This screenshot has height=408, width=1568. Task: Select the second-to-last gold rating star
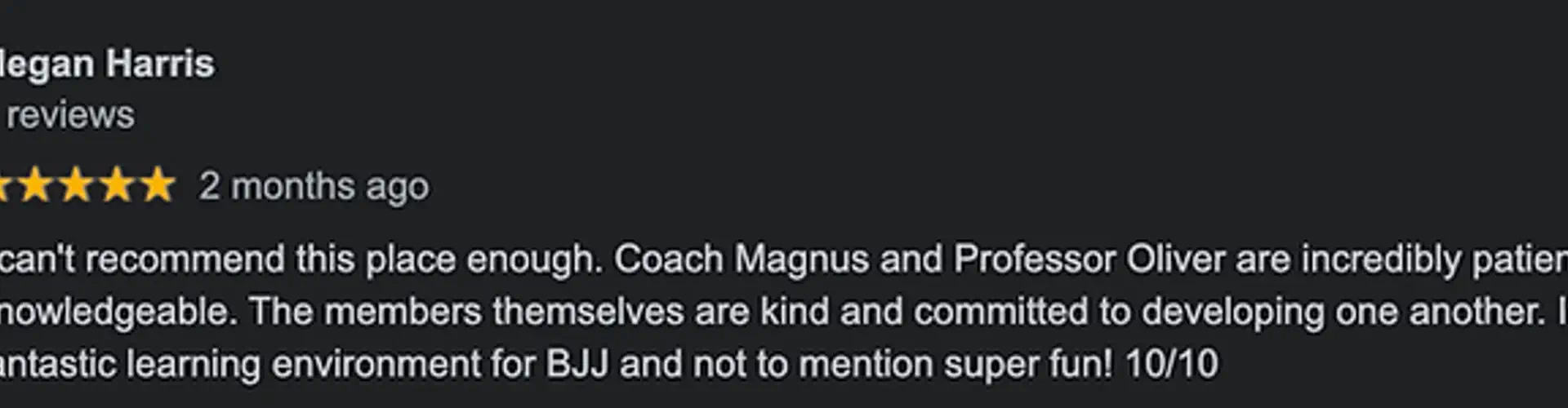pyautogui.click(x=118, y=184)
